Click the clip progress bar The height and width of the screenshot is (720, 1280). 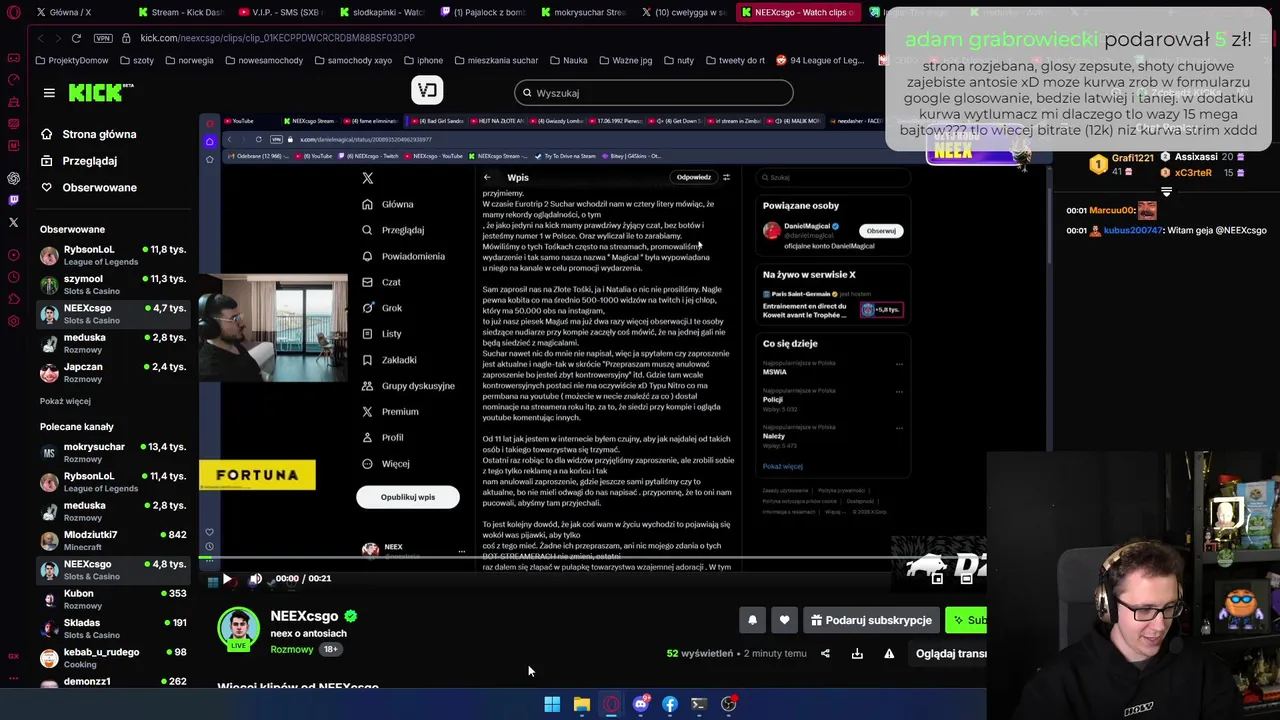coord(593,558)
